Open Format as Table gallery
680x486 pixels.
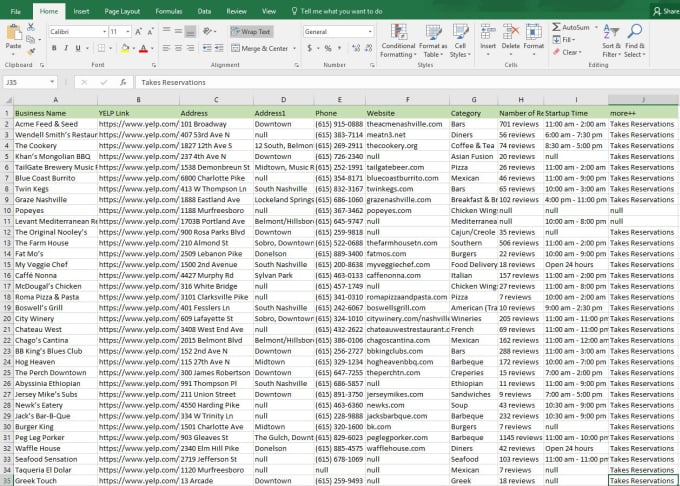click(x=433, y=41)
